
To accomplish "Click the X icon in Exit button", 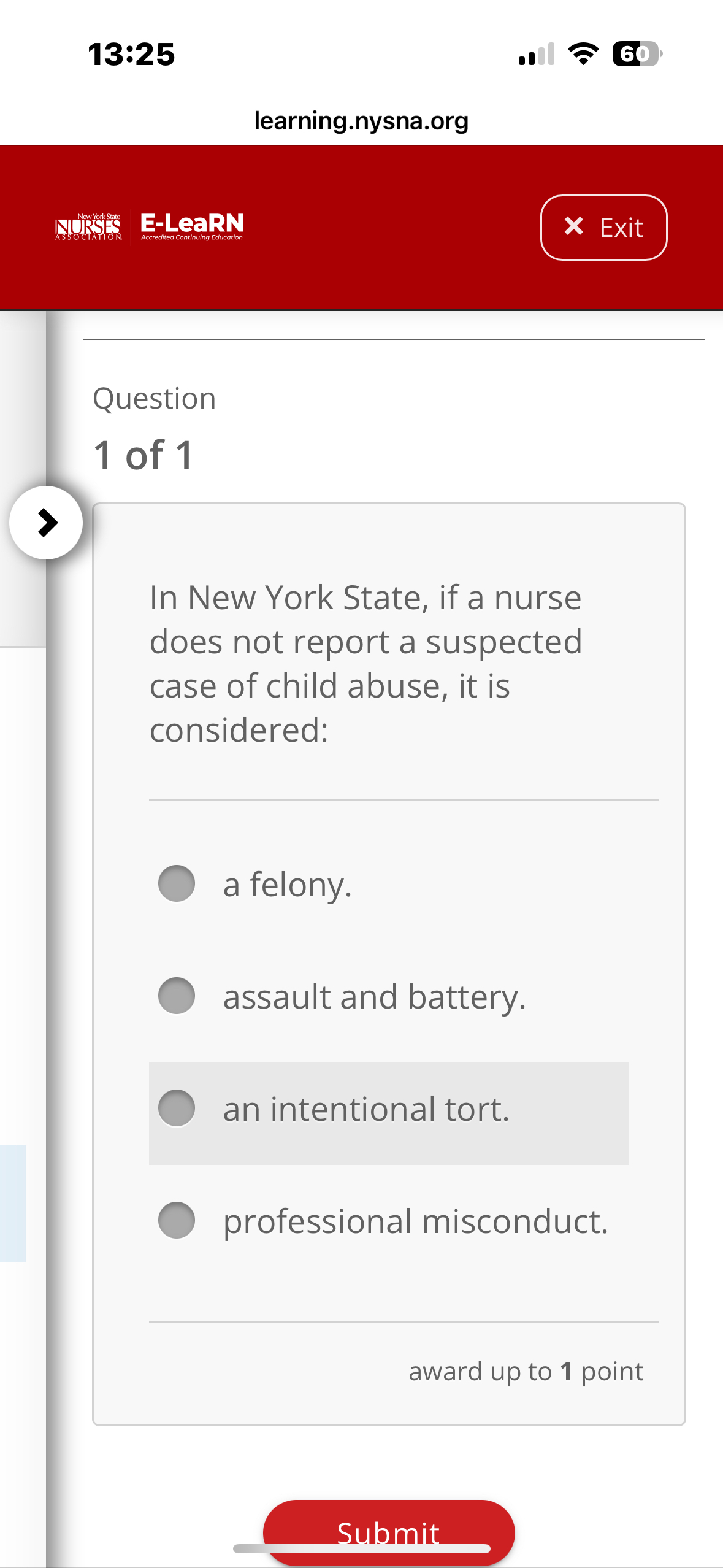I will click(x=574, y=226).
